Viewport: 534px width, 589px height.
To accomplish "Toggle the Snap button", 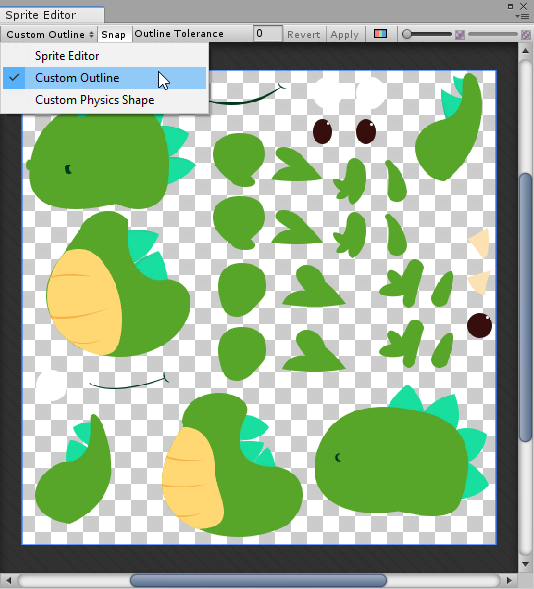I will coord(113,35).
